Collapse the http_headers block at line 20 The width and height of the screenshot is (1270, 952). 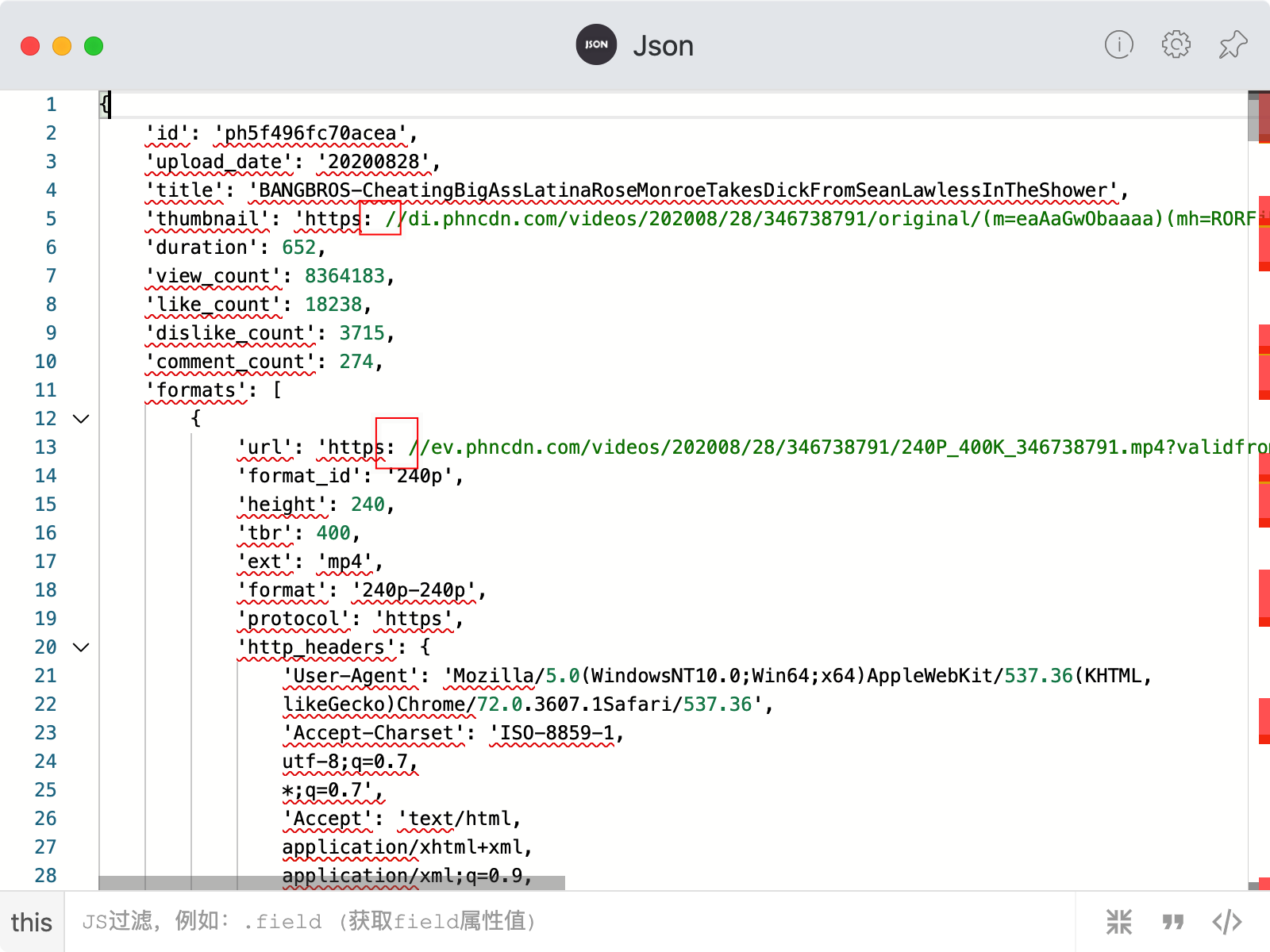81,647
